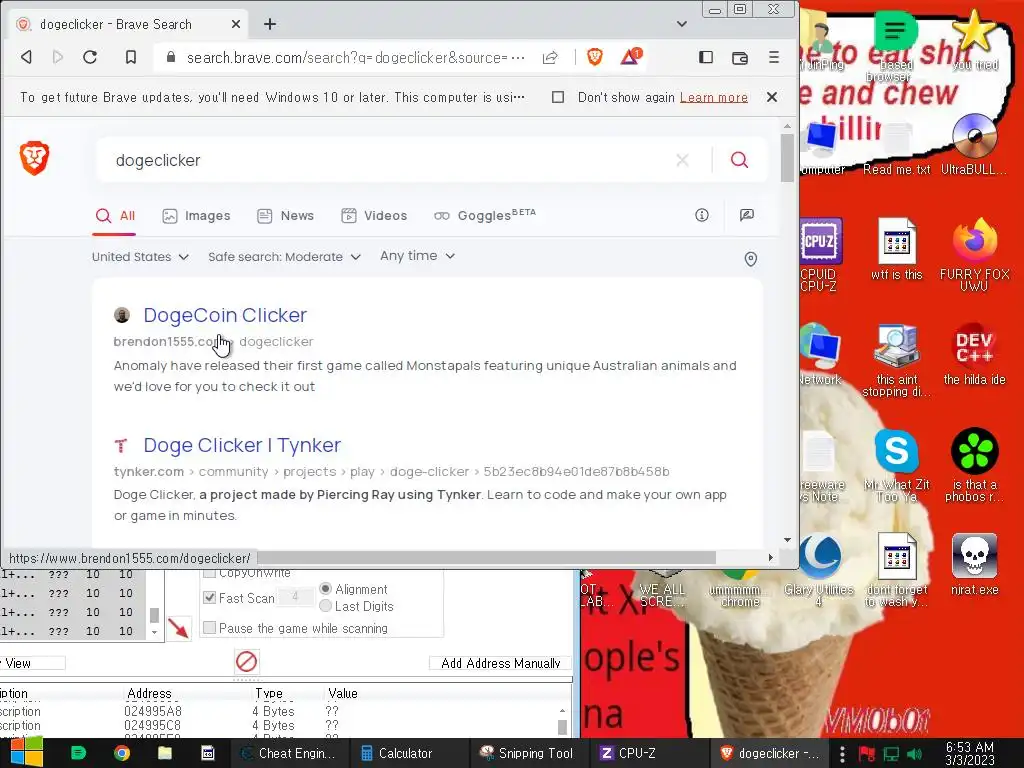The width and height of the screenshot is (1024, 768).
Task: Open the DogeCoin Clicker result link
Action: pos(225,315)
